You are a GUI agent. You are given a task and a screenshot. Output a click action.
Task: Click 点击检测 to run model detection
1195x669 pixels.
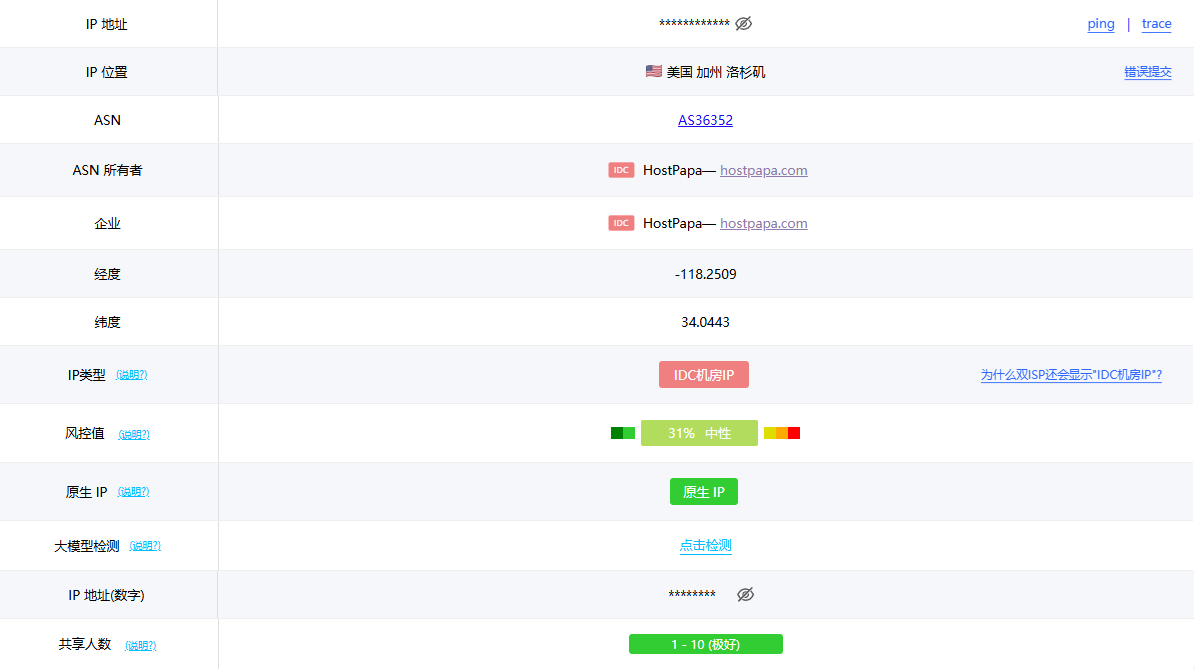coord(705,546)
